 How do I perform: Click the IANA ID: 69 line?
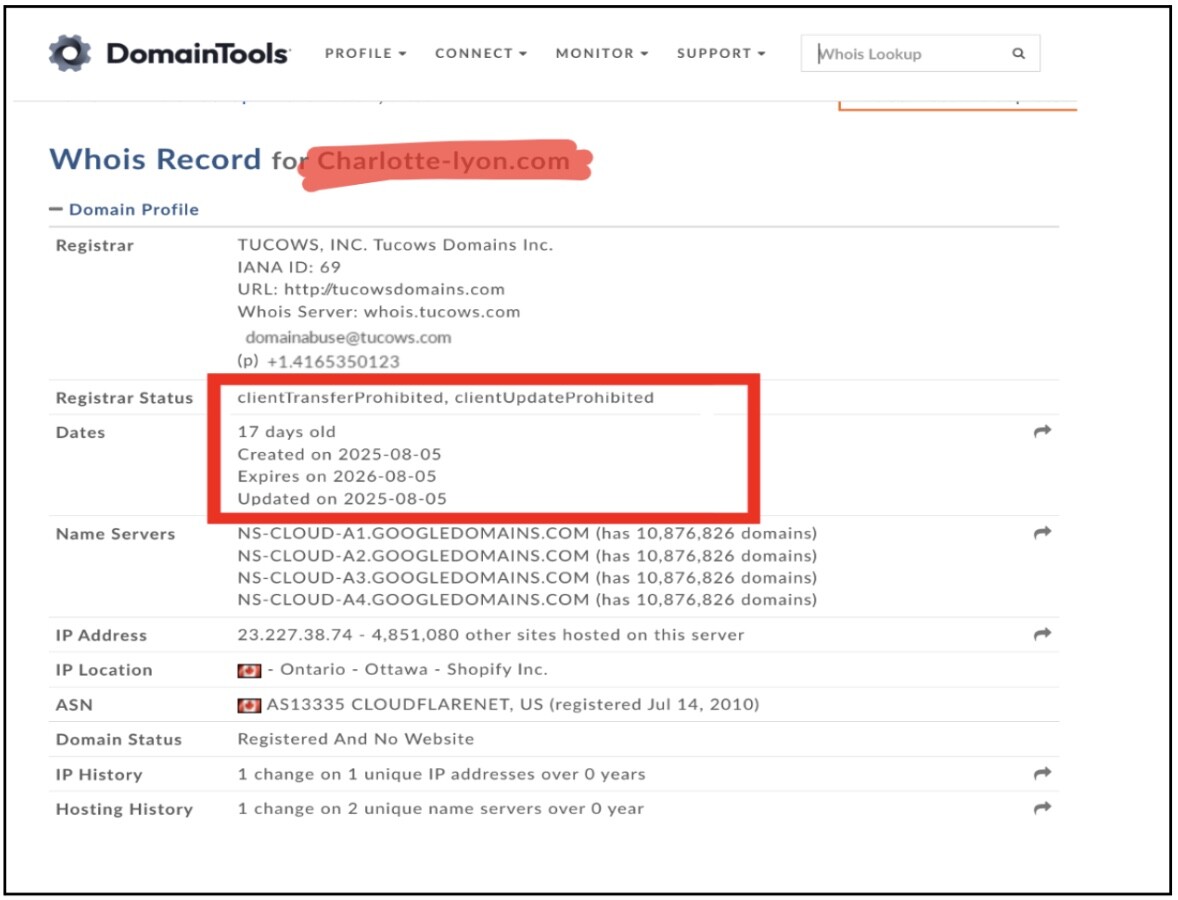289,267
